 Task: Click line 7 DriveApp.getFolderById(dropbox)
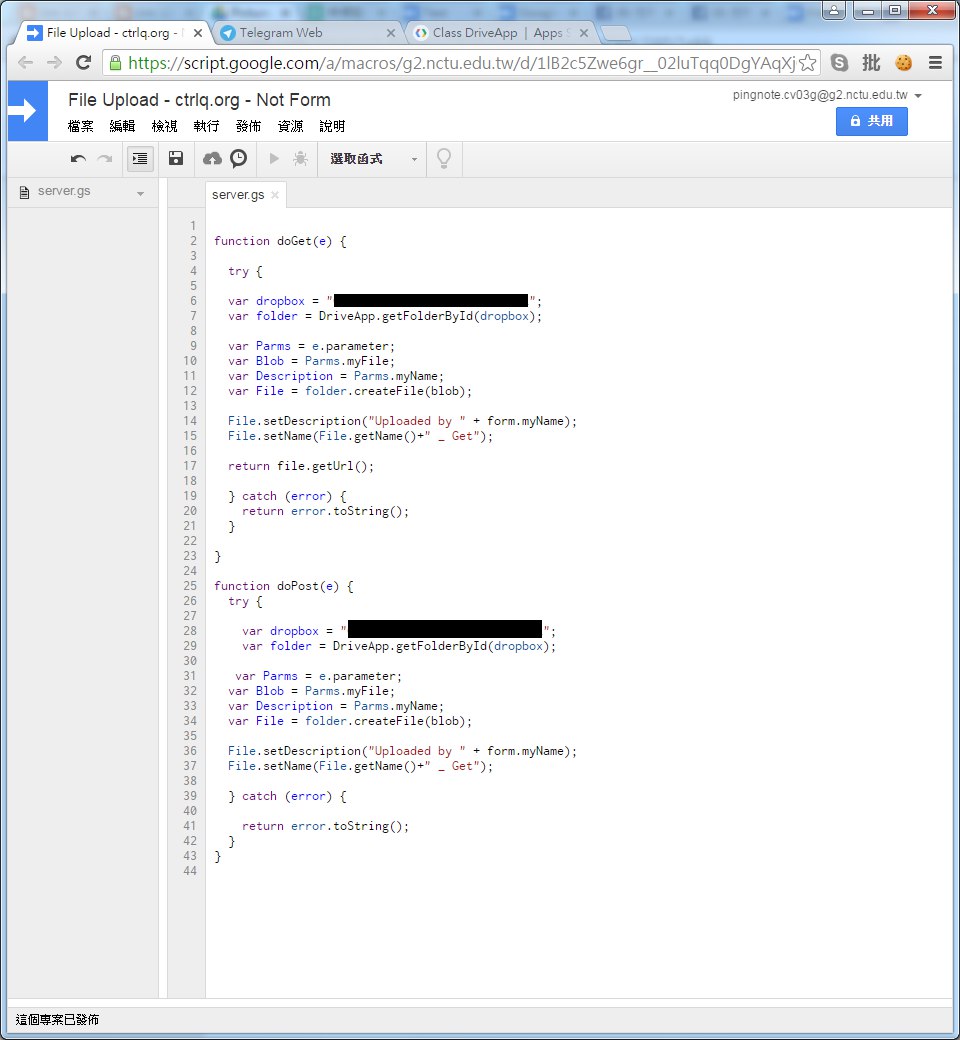click(429, 316)
